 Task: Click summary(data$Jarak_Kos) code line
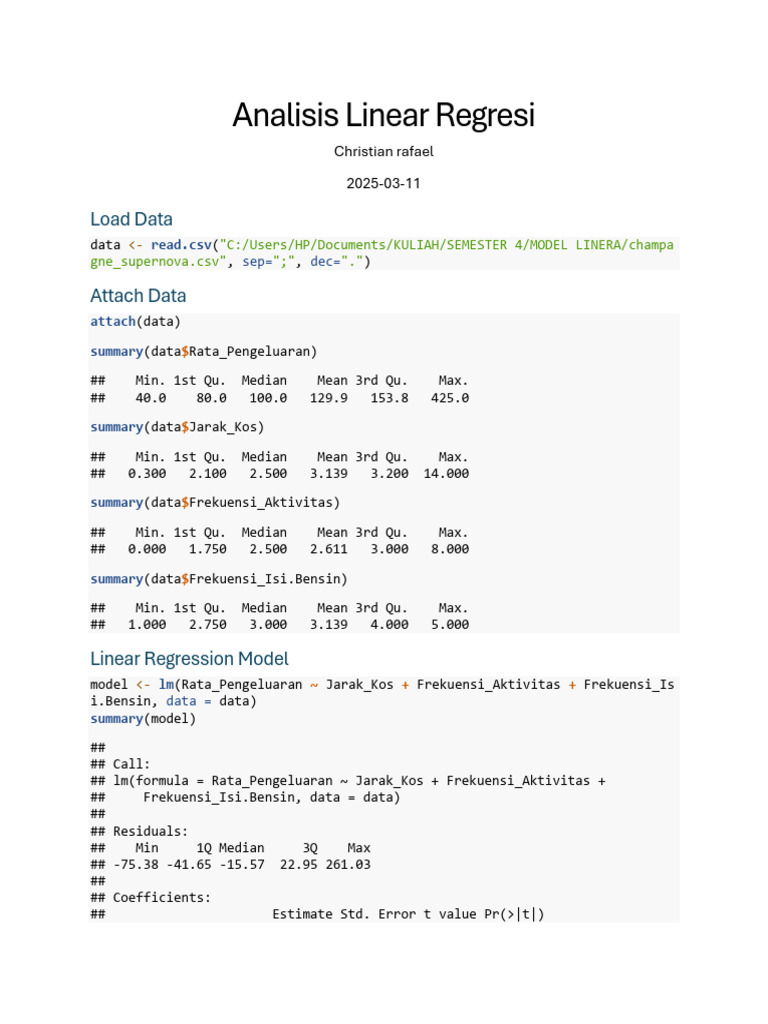(x=177, y=427)
